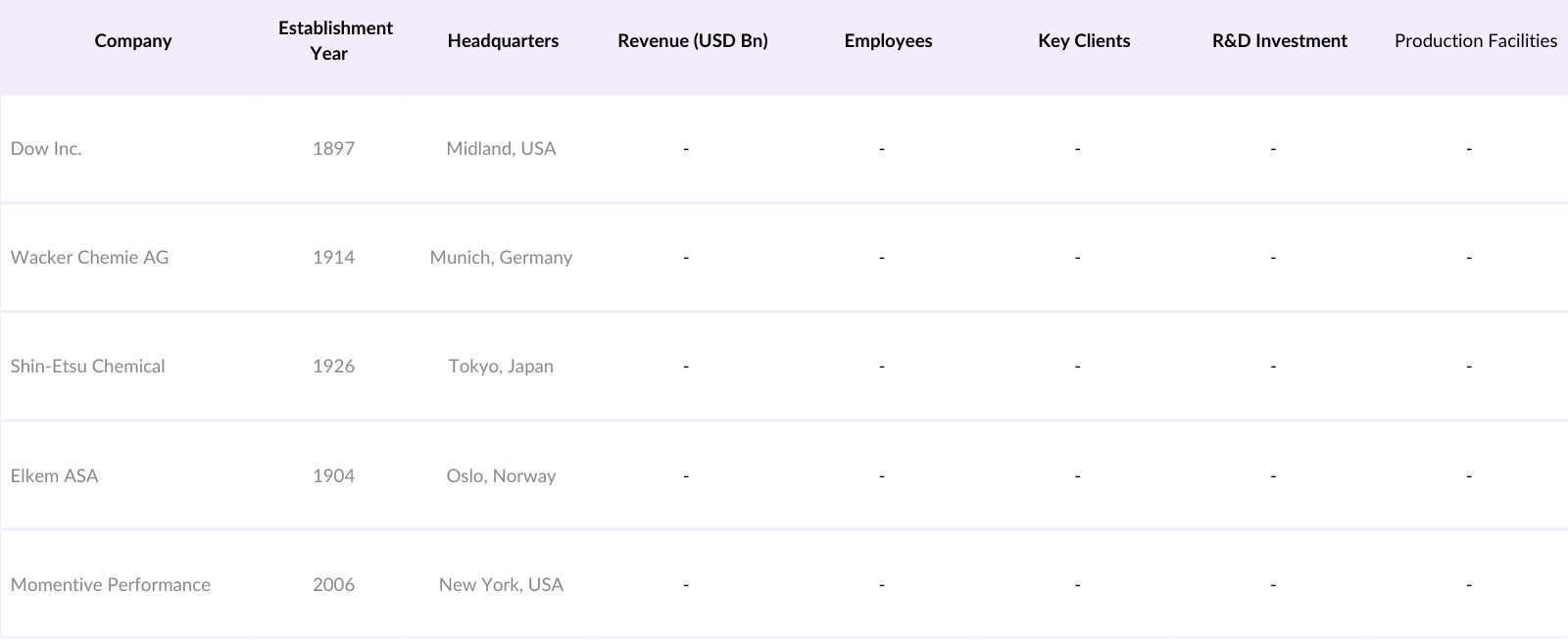Select the Headquarters column header
The height and width of the screenshot is (640, 1568).
click(x=503, y=41)
